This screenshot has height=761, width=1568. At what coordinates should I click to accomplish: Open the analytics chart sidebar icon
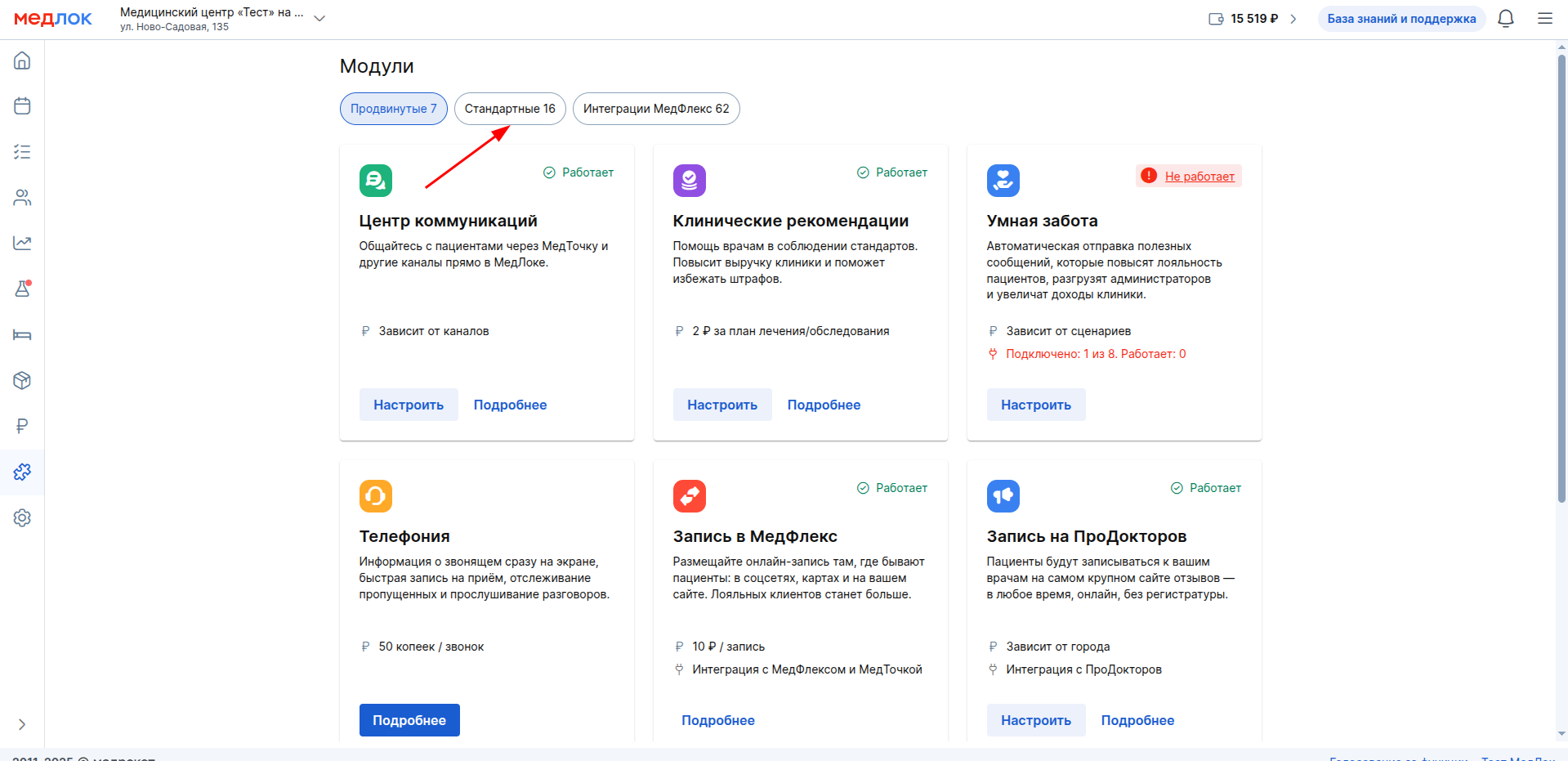click(x=22, y=243)
